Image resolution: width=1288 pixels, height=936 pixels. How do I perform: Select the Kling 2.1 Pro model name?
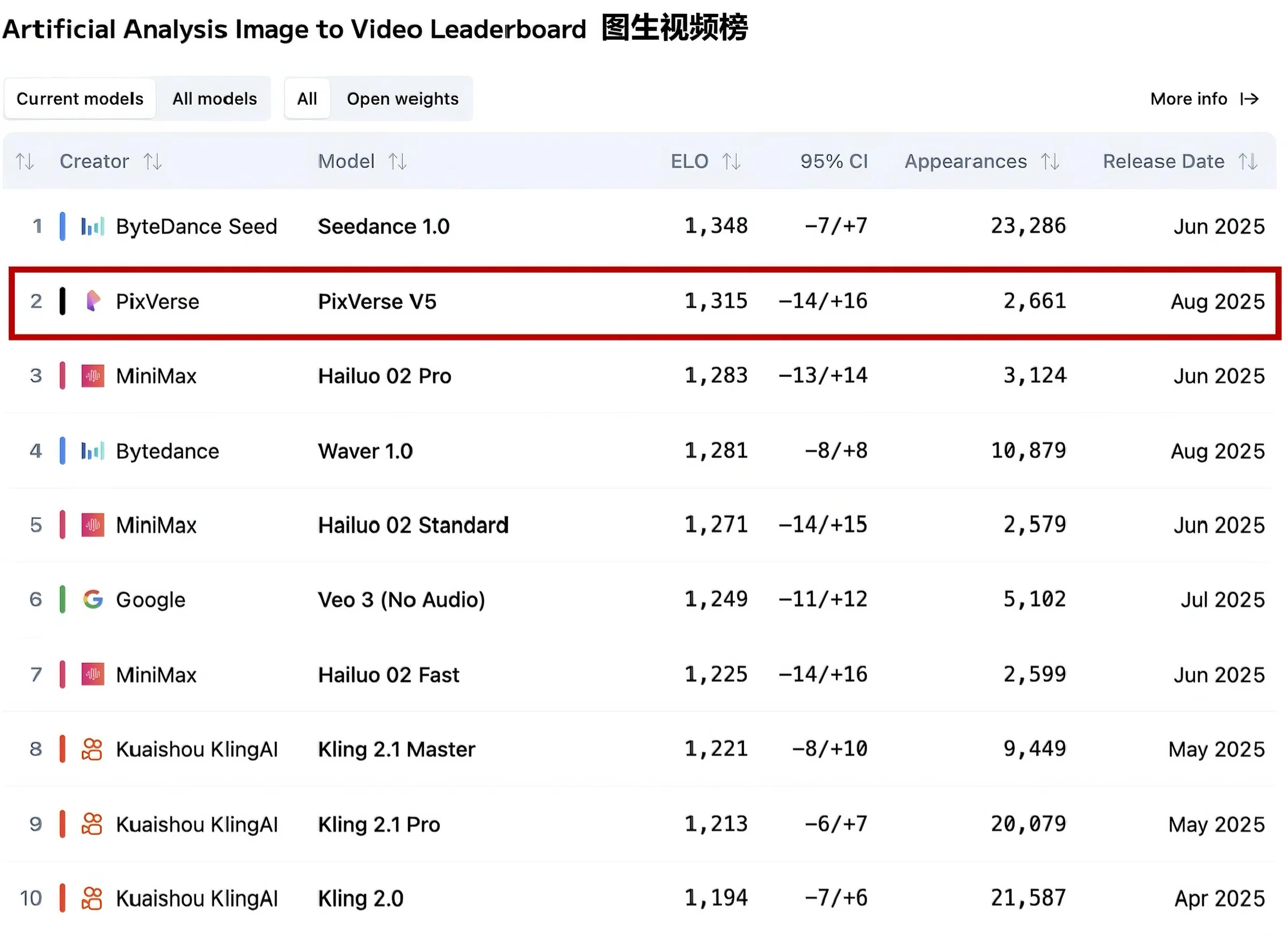tap(379, 824)
